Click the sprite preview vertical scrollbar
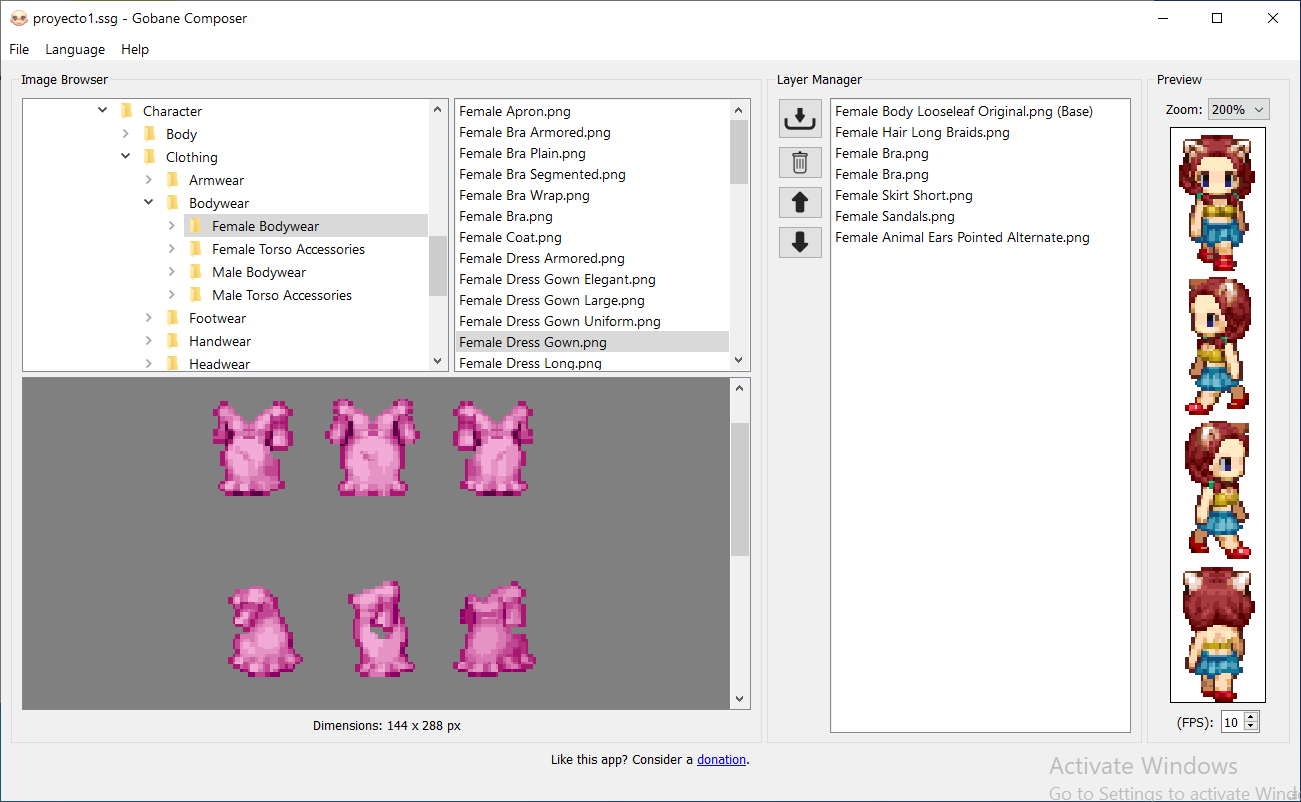Viewport: 1301px width, 802px height. point(740,489)
